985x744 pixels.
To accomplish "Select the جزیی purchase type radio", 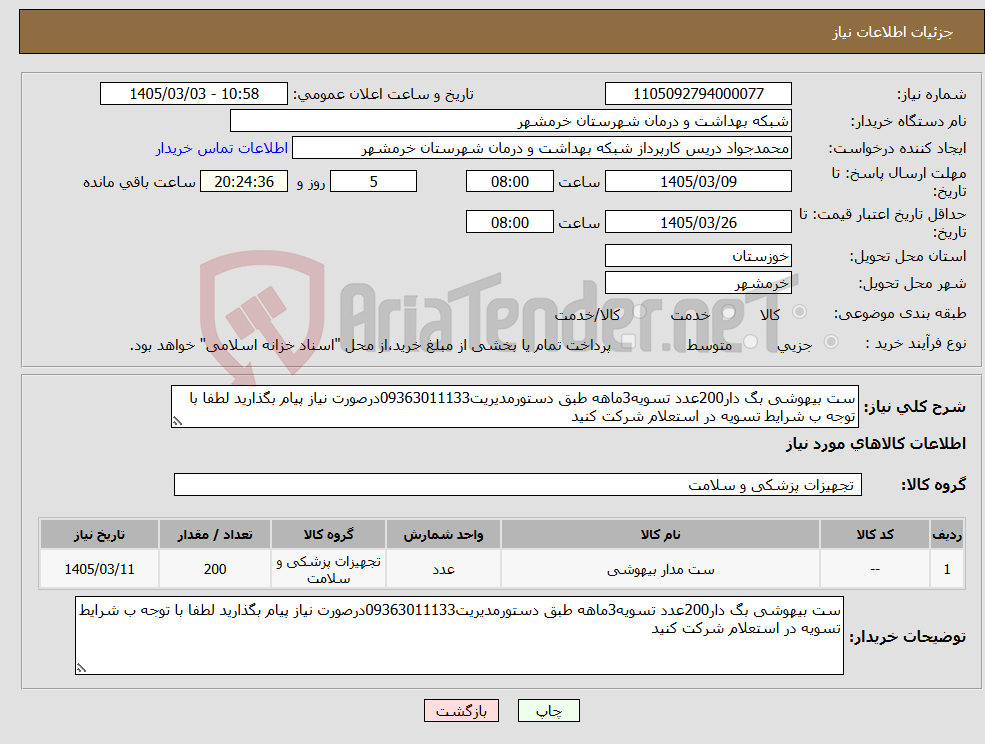I will click(x=830, y=342).
